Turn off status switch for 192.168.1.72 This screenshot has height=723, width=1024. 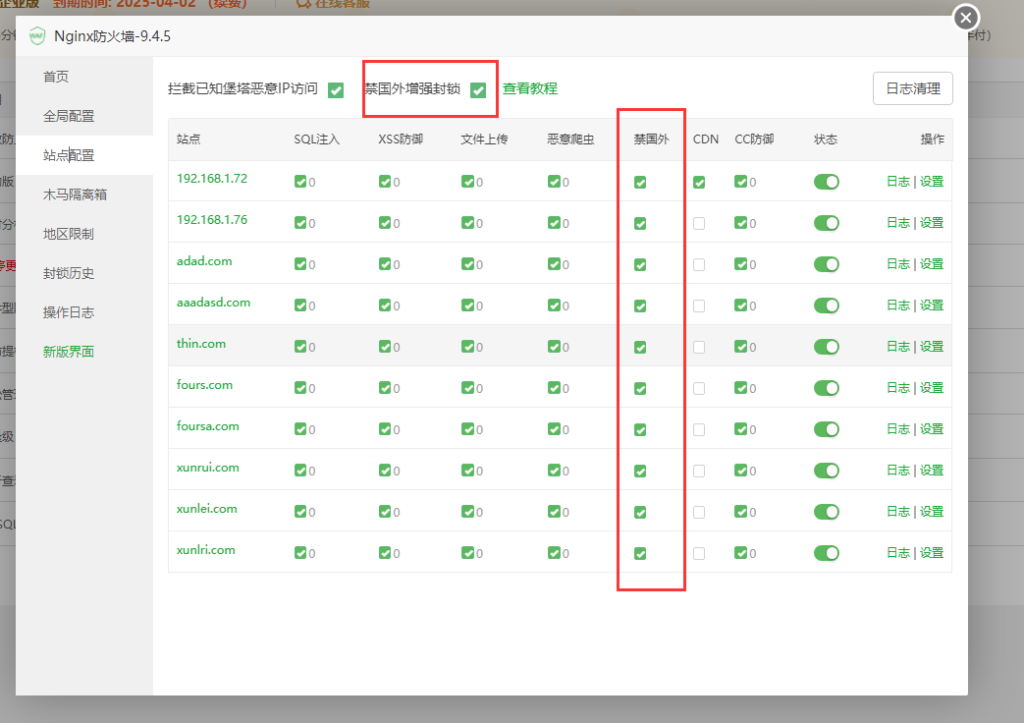point(826,182)
